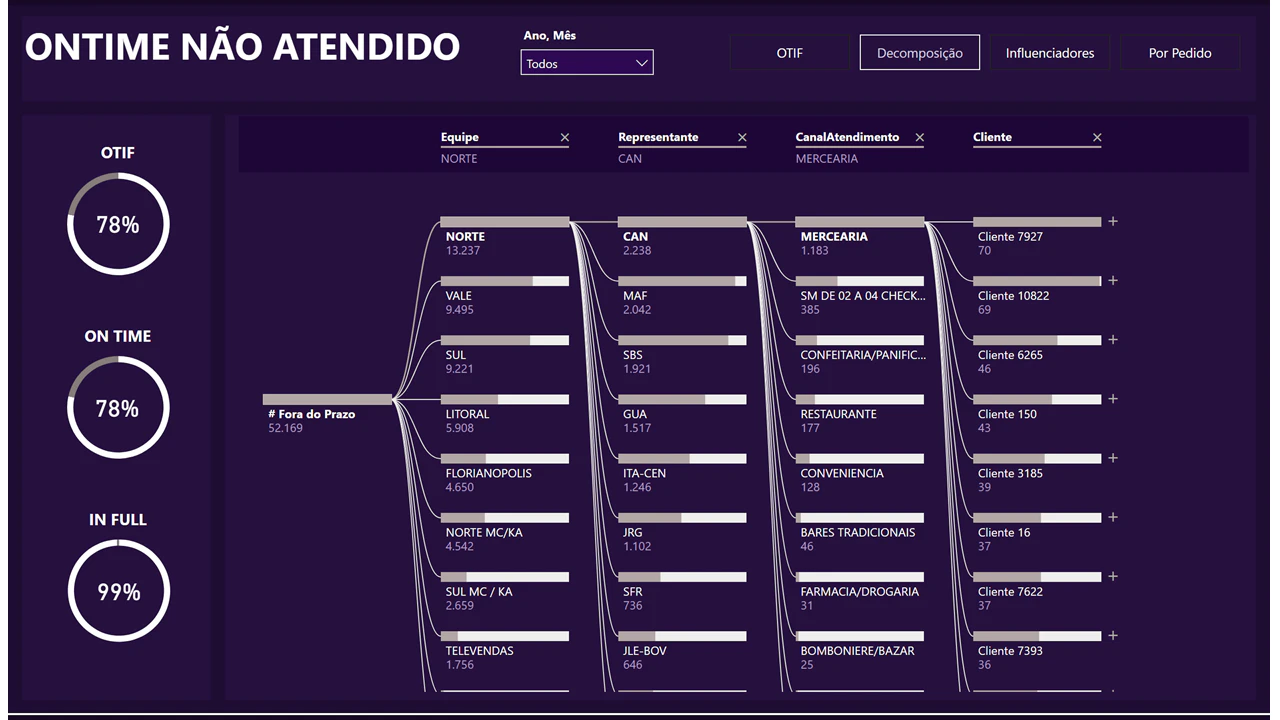Expand Cliente 6265 with the plus icon
Screen dimensions: 1280x720
[x=1113, y=340]
